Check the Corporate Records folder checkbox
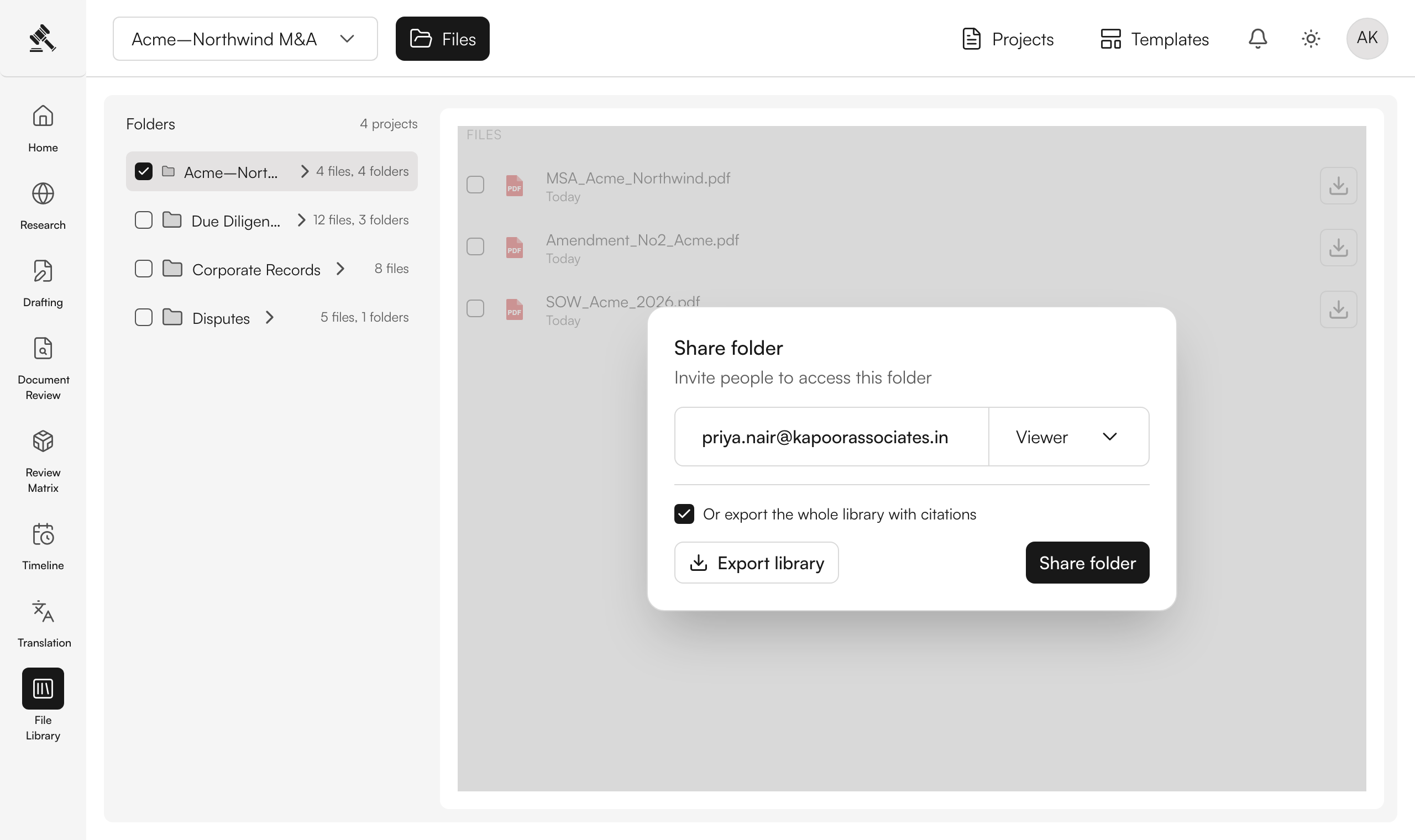The width and height of the screenshot is (1415, 840). [144, 268]
